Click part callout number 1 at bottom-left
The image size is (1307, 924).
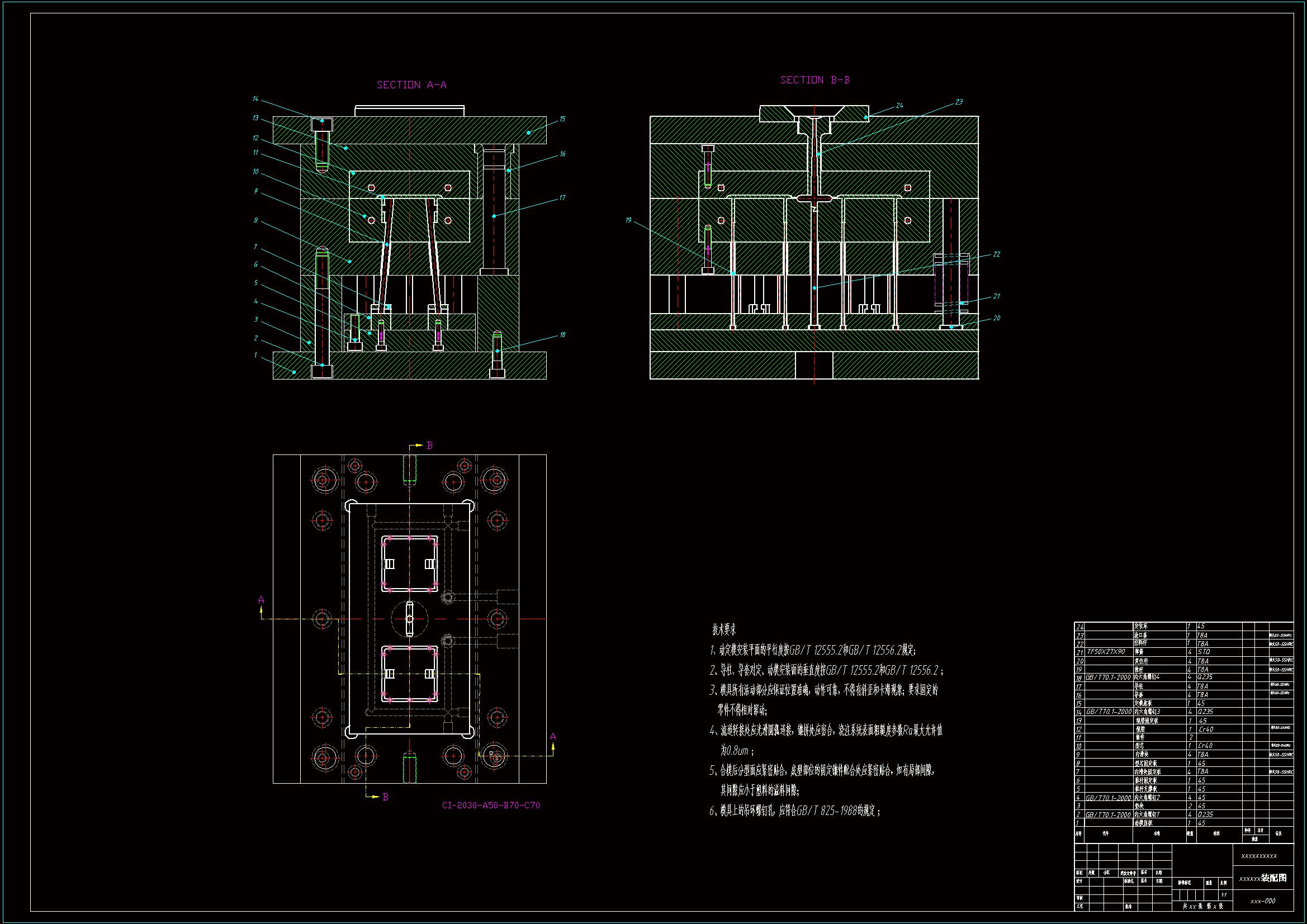coord(255,356)
